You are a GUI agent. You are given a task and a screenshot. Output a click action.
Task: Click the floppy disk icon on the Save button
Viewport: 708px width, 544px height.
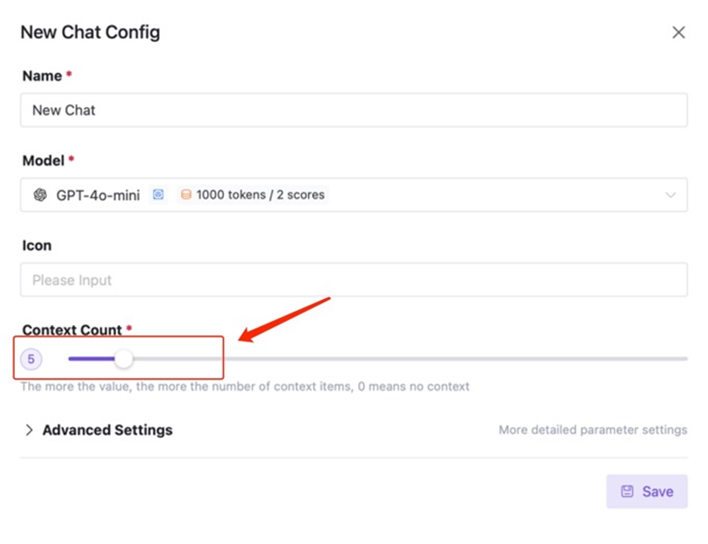coord(627,491)
